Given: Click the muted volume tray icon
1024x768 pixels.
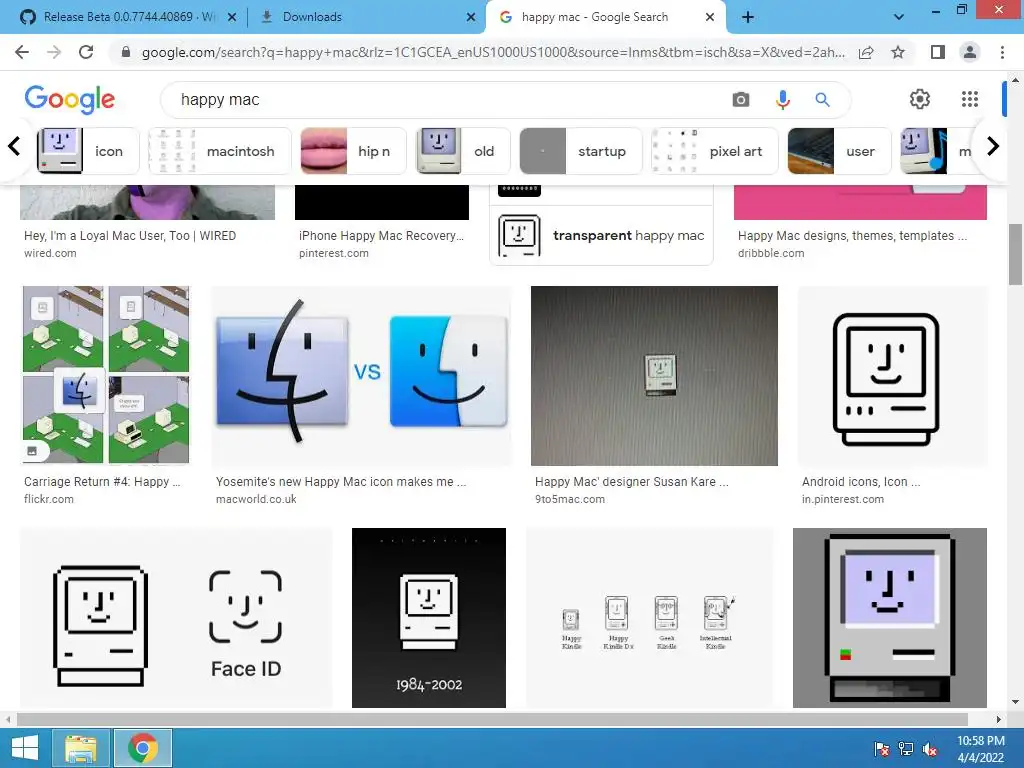Looking at the screenshot, I should pos(930,748).
